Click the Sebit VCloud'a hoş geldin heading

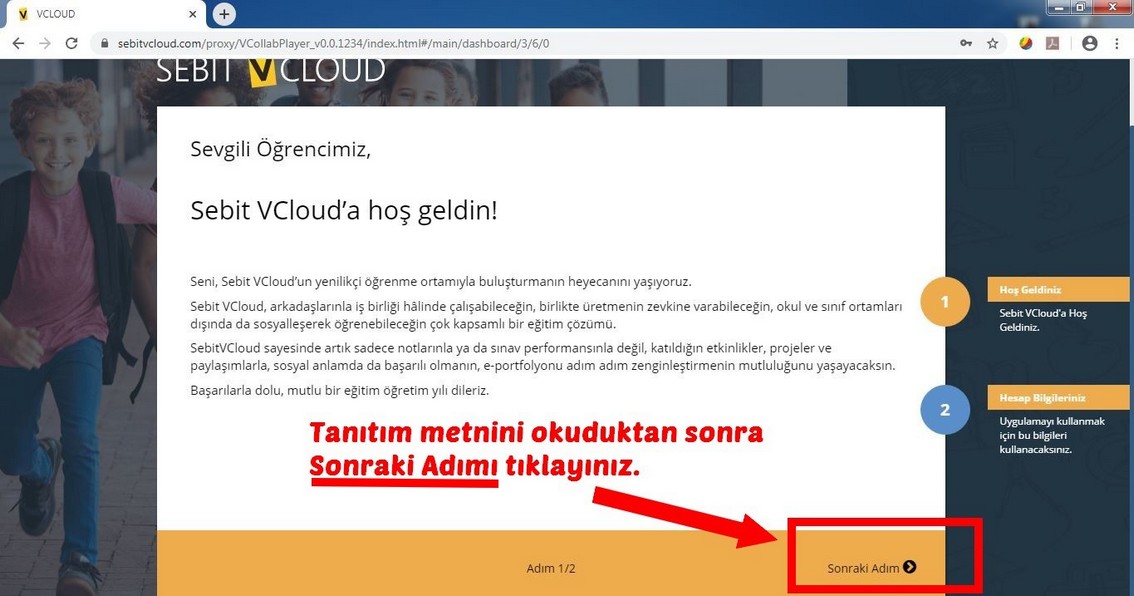click(x=344, y=210)
